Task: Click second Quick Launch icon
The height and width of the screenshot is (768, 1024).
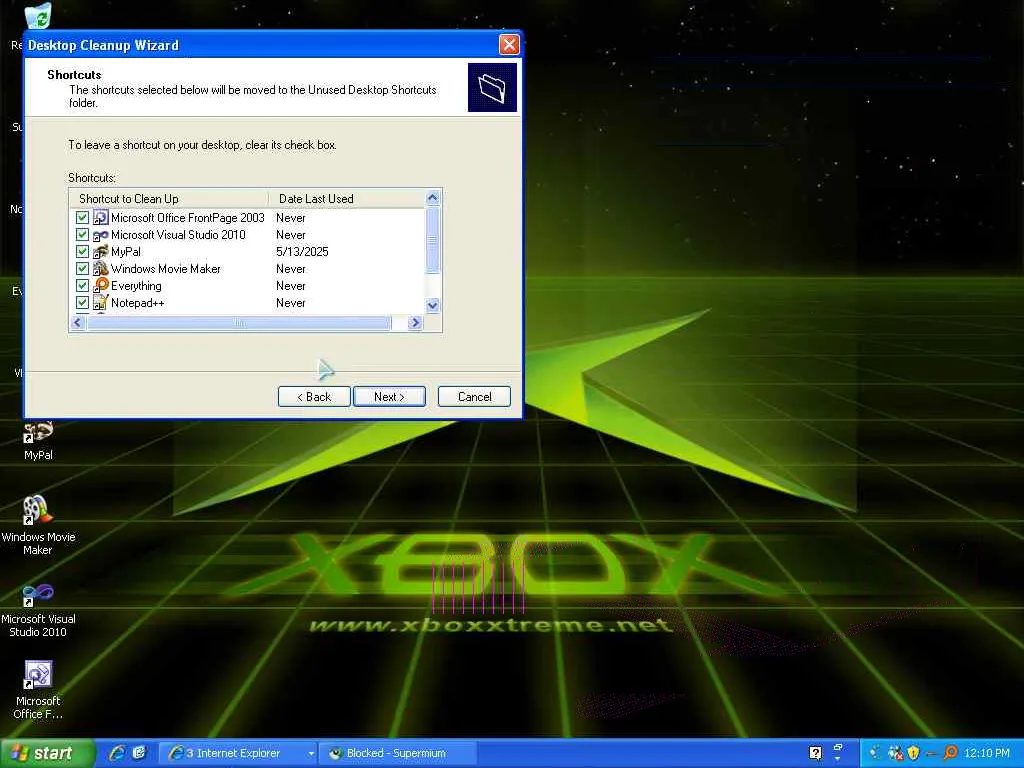Action: [x=140, y=753]
